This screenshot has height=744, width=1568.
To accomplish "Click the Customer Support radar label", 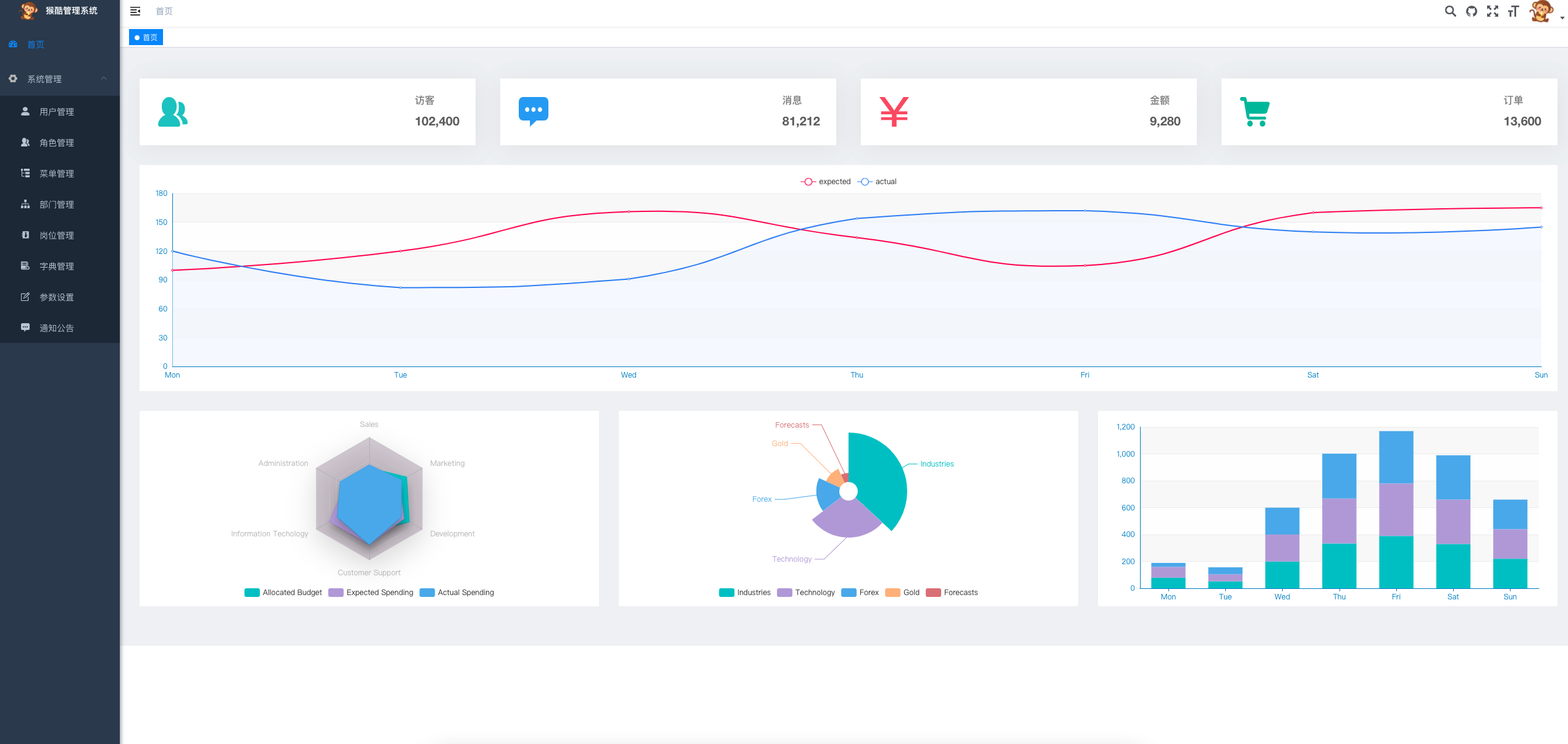I will click(369, 573).
